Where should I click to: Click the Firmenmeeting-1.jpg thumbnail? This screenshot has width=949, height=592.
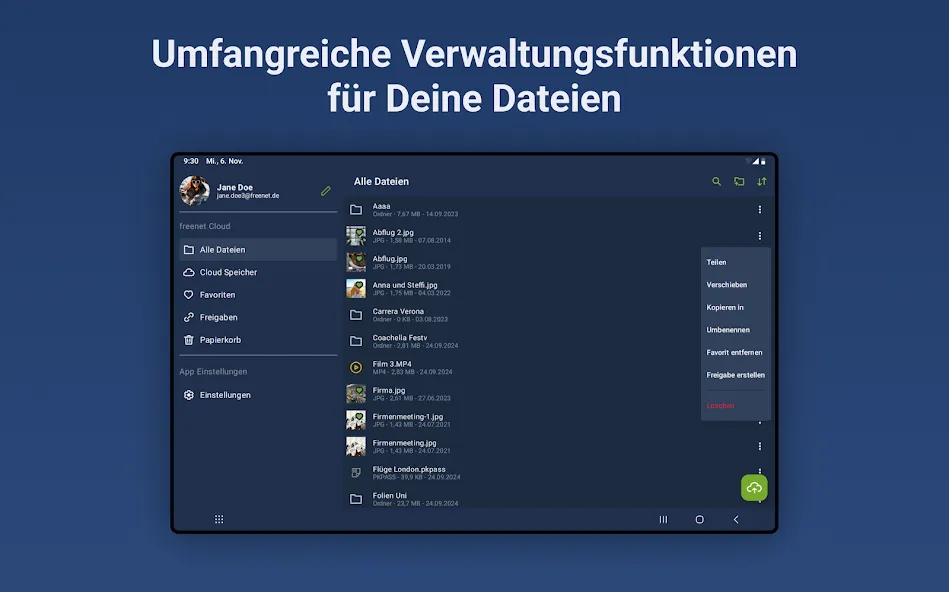pos(356,420)
